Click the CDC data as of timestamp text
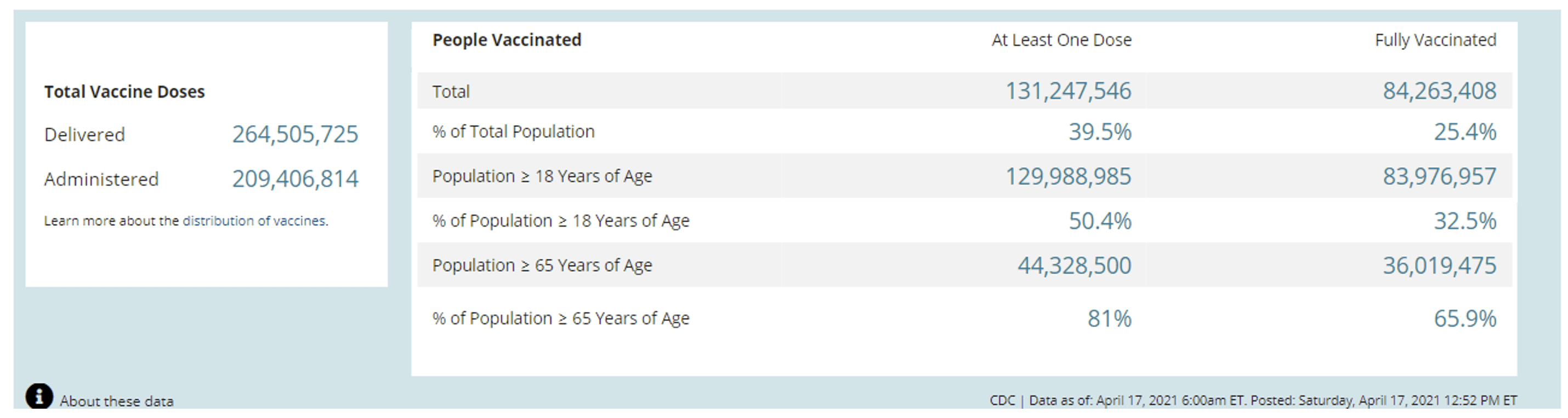 coord(1253,400)
